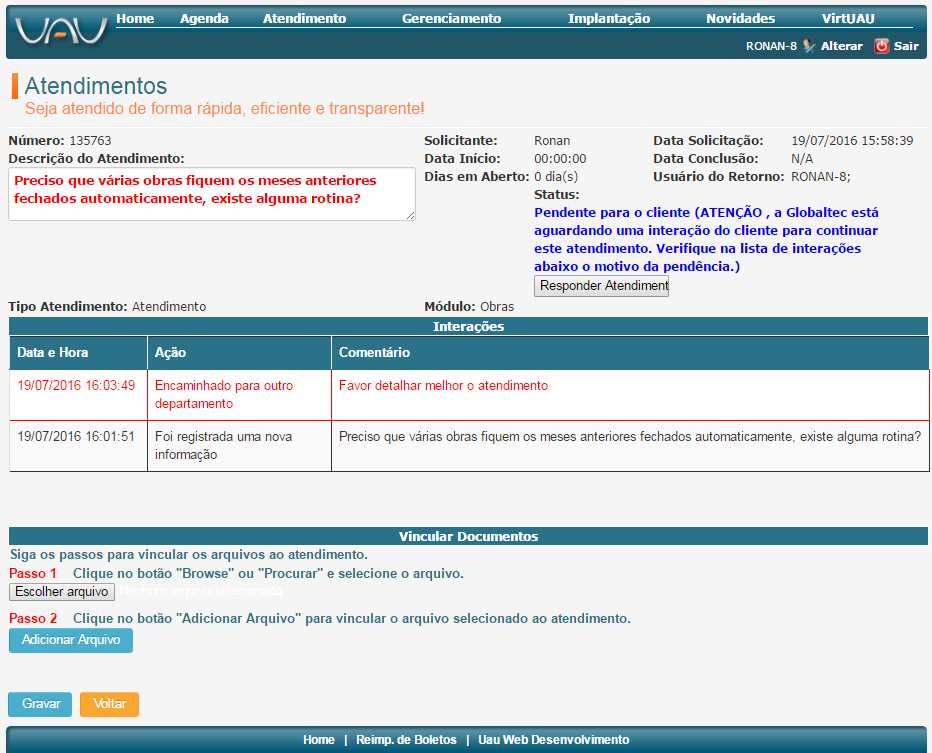Screen dimensions: 932x753
Task: Click the red Sair power icon
Action: (881, 46)
